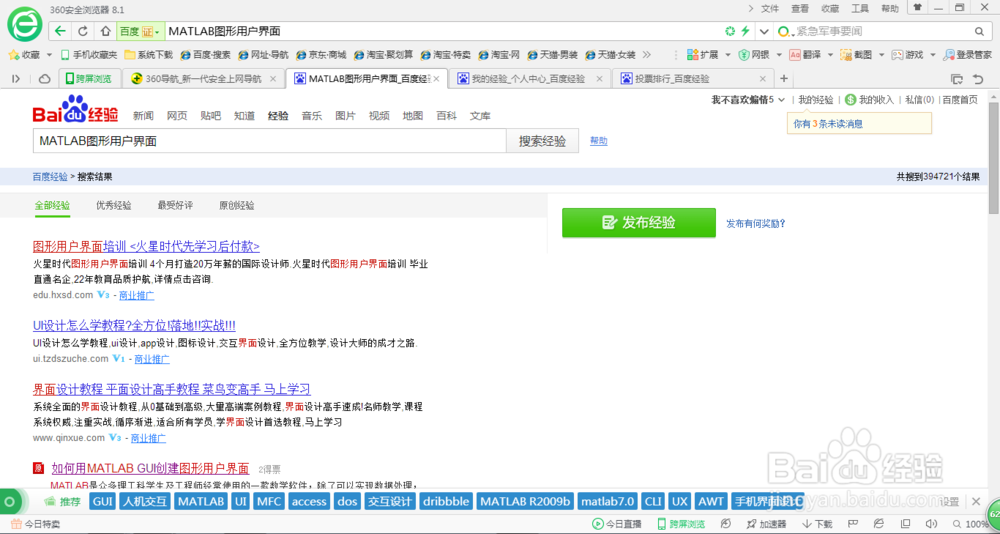Screen dimensions: 1000x534
Task: Click the restore closed tab undo icon
Action: click(x=978, y=79)
